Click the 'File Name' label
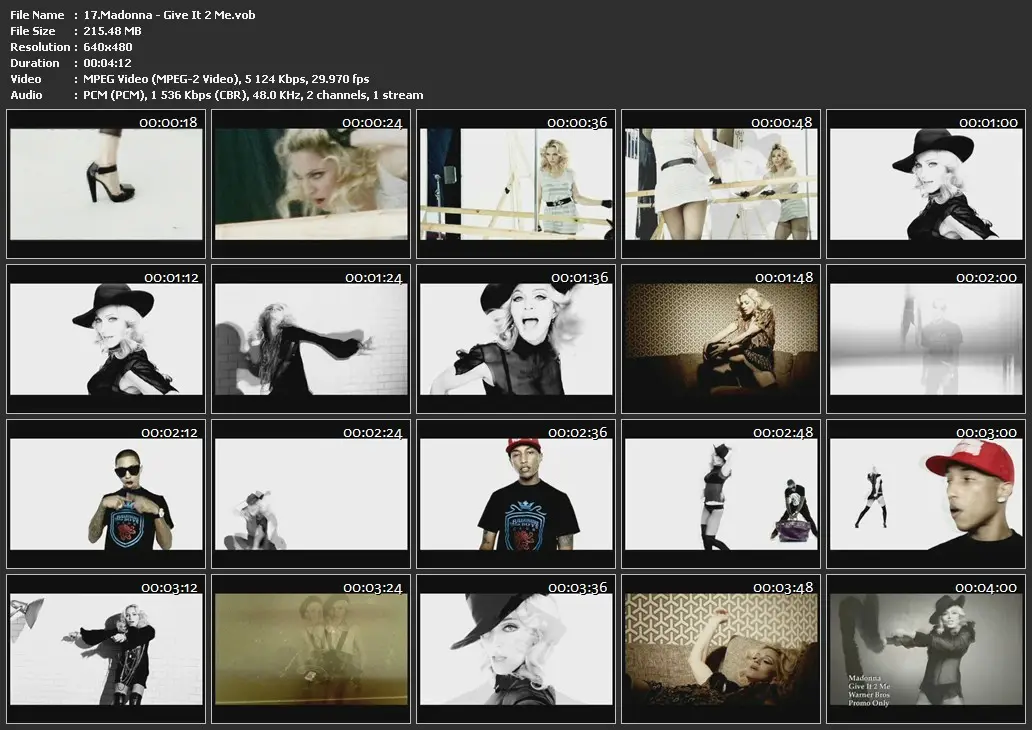Screen dimensions: 1032x730 pyautogui.click(x=37, y=14)
